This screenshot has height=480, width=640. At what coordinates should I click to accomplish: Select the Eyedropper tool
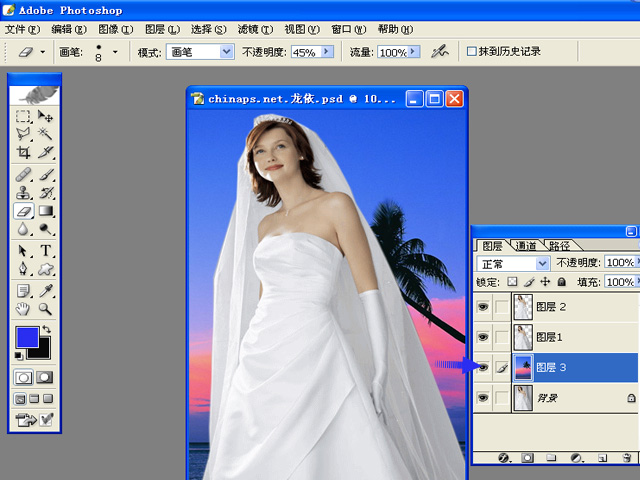(x=45, y=291)
